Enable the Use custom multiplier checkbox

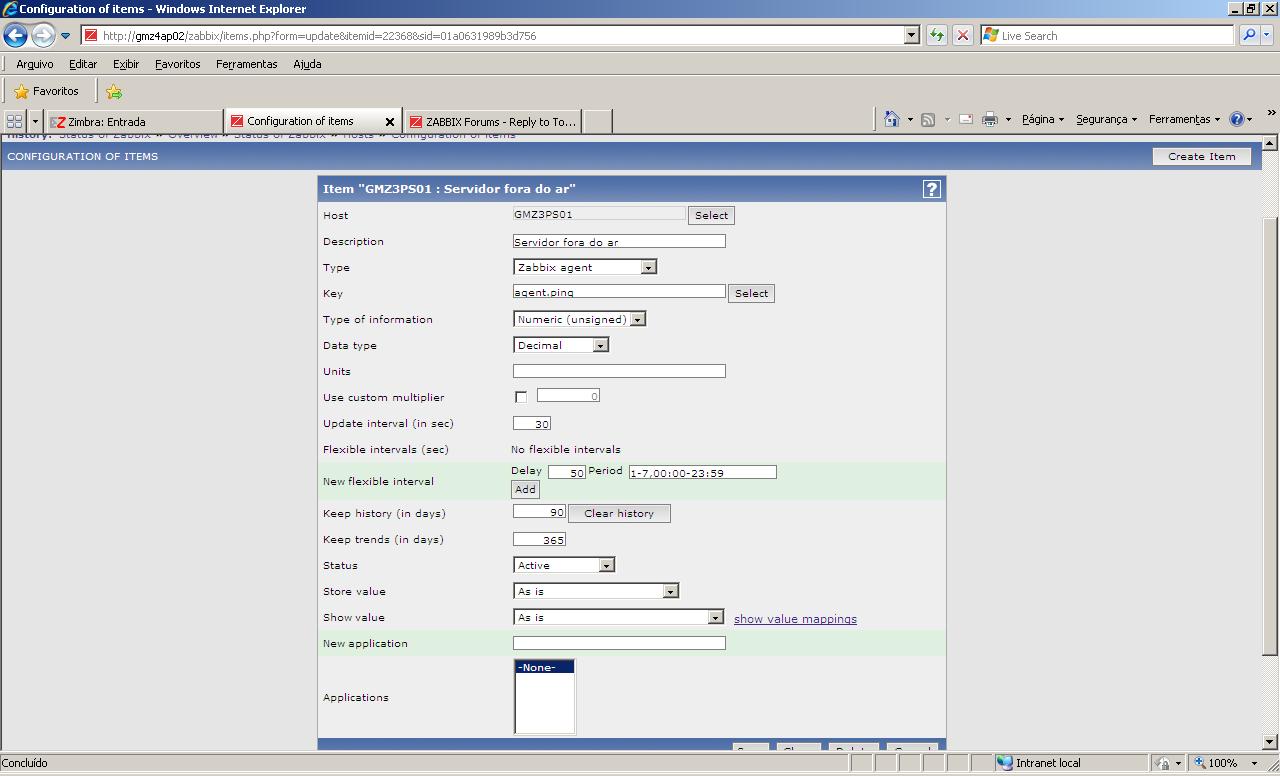[x=521, y=397]
